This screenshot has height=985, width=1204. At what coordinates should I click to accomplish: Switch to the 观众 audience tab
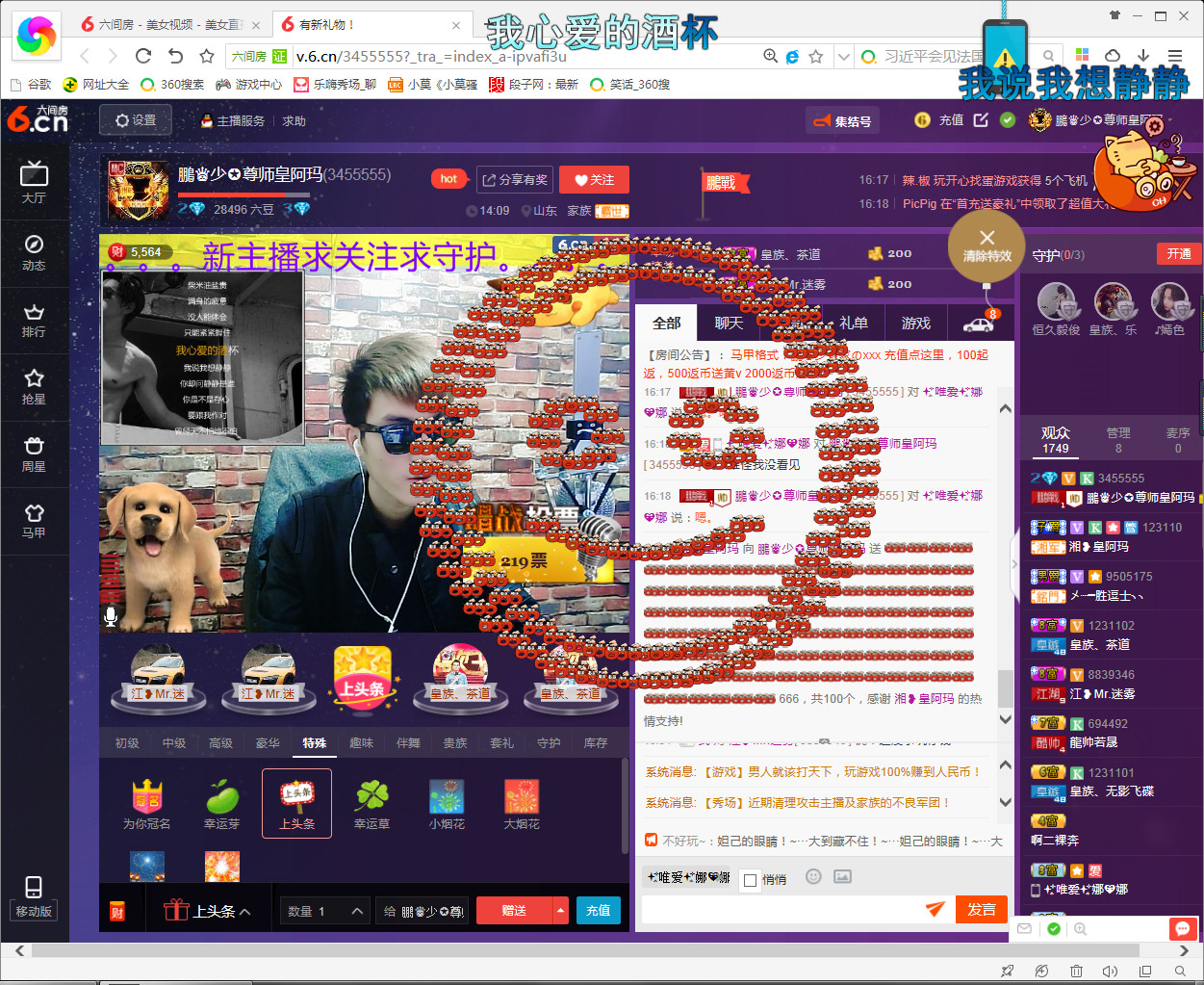[1056, 440]
